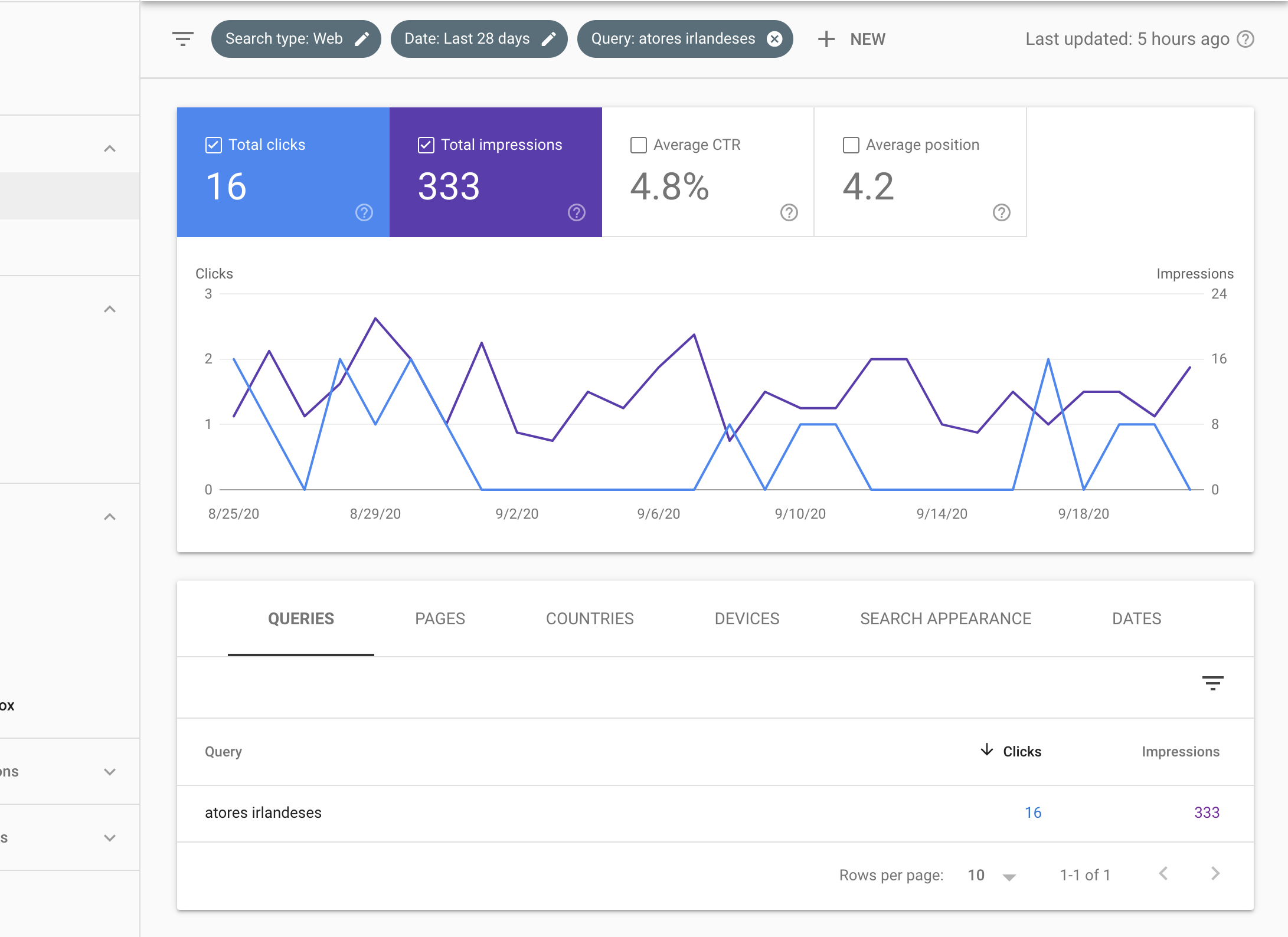The image size is (1288, 937).
Task: Open the table filter icon above the query list
Action: click(x=1213, y=683)
